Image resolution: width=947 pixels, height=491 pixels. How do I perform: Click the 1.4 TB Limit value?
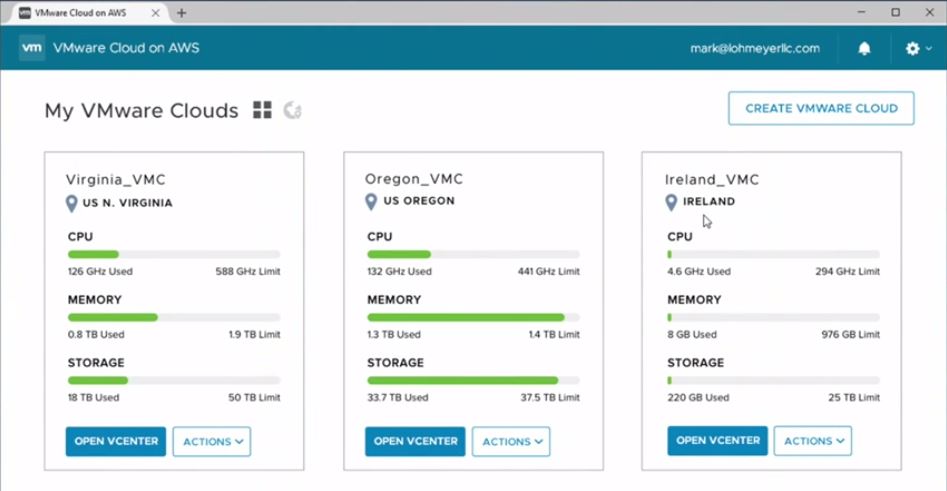point(554,334)
